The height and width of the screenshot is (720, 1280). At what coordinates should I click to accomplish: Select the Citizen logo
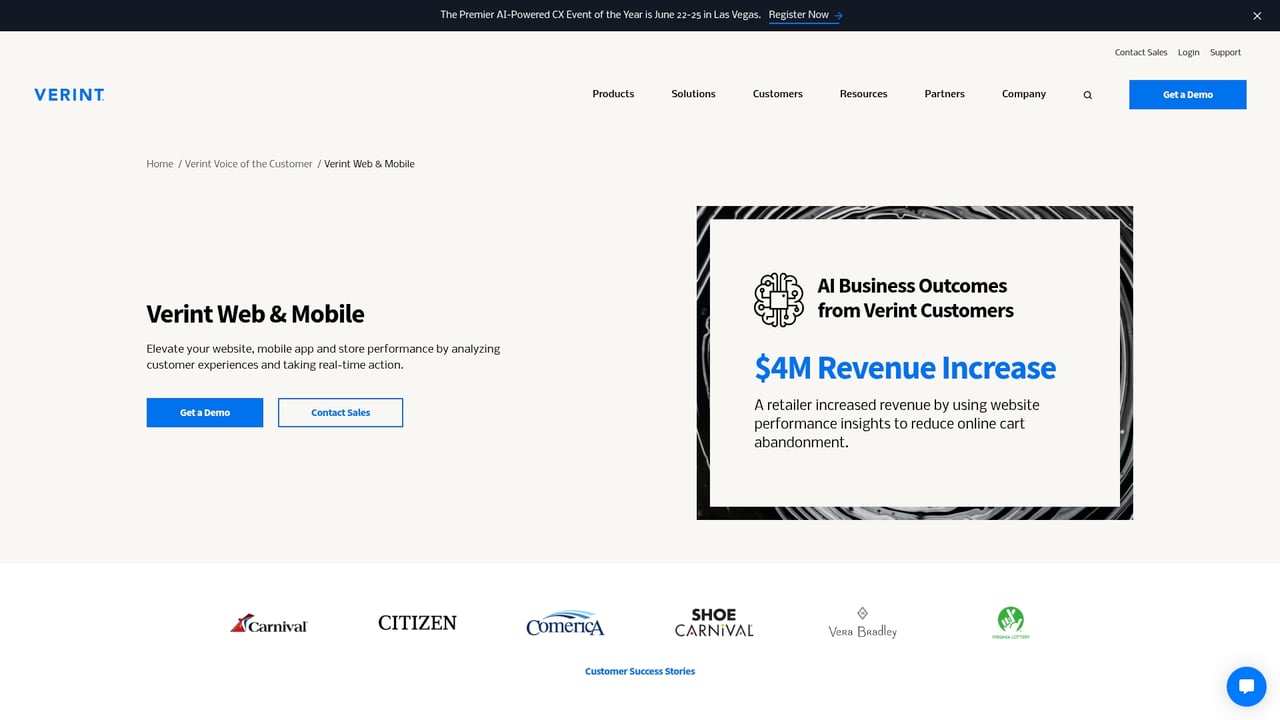click(417, 622)
